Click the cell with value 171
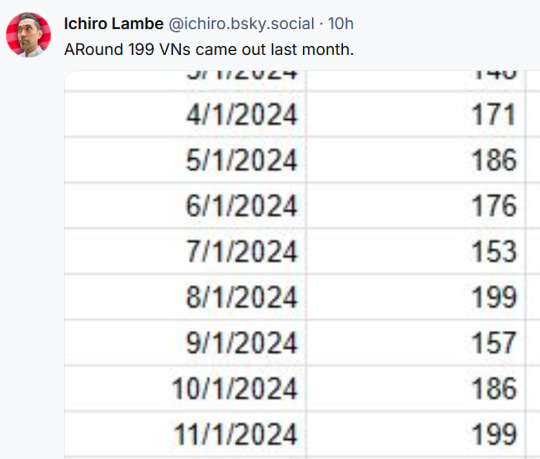The height and width of the screenshot is (459, 540). [x=415, y=114]
